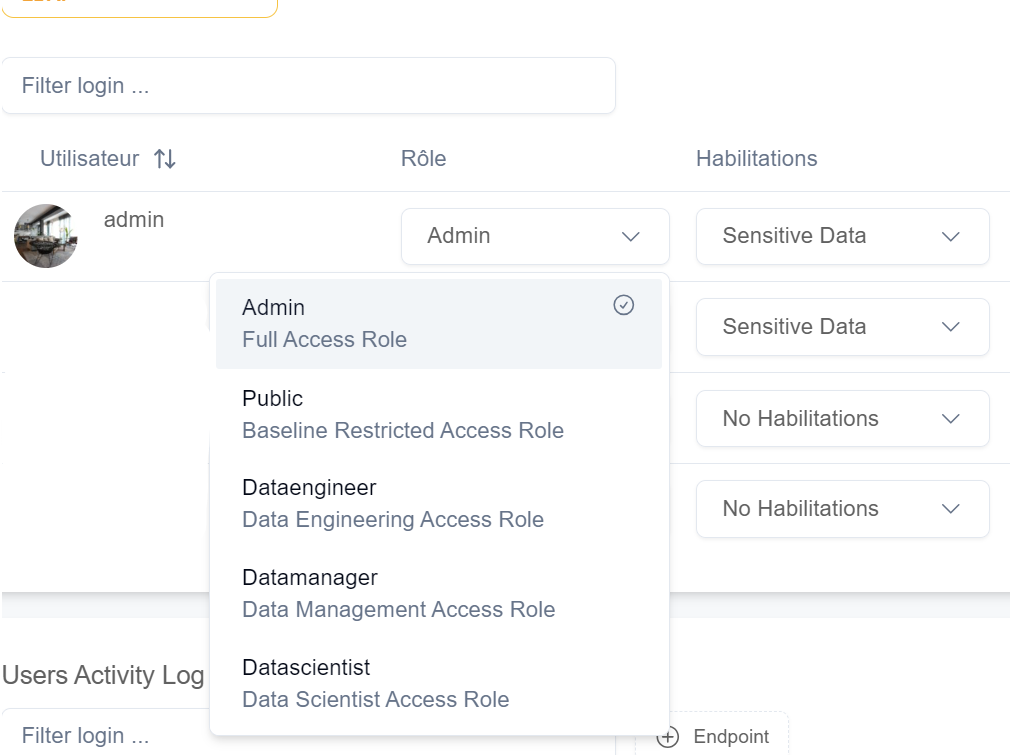Click the plus icon next to Endpoint
The image size is (1010, 756).
coord(668,737)
